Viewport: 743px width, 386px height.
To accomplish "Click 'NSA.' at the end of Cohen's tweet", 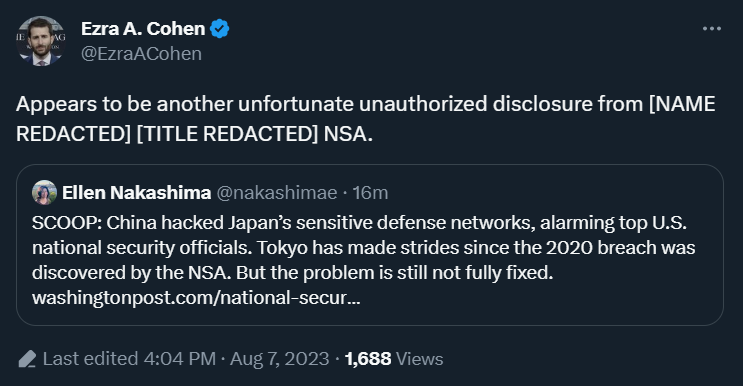I will click(x=348, y=134).
